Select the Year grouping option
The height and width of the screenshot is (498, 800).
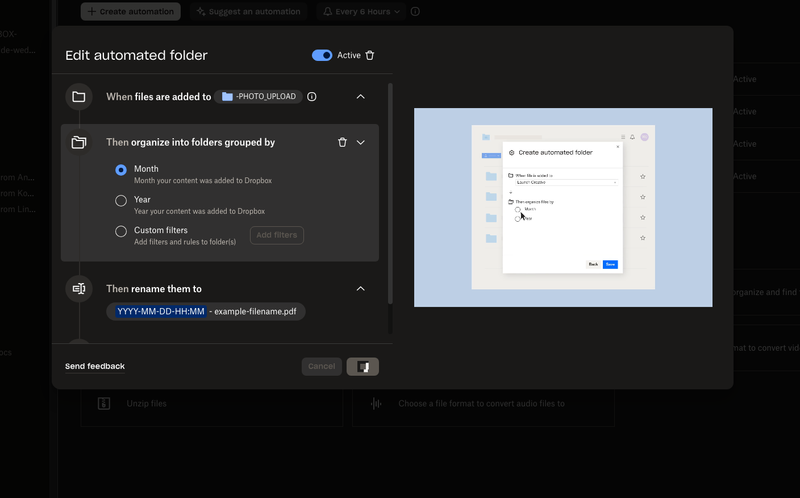tap(121, 200)
